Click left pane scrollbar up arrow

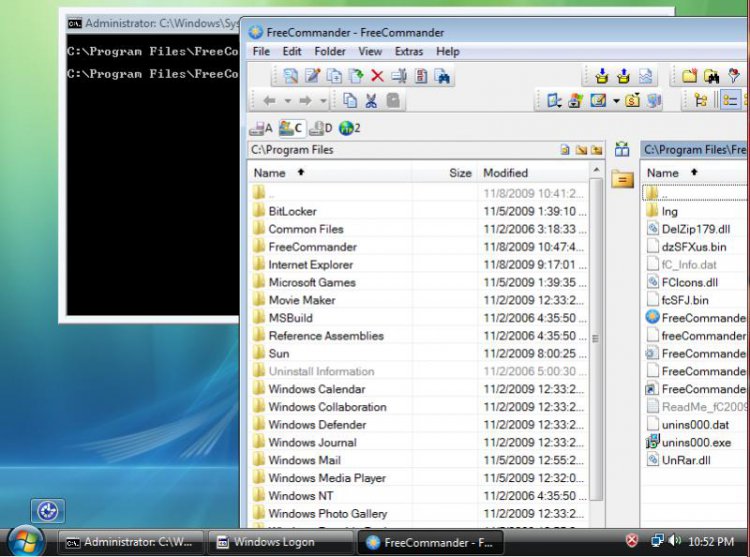(596, 170)
